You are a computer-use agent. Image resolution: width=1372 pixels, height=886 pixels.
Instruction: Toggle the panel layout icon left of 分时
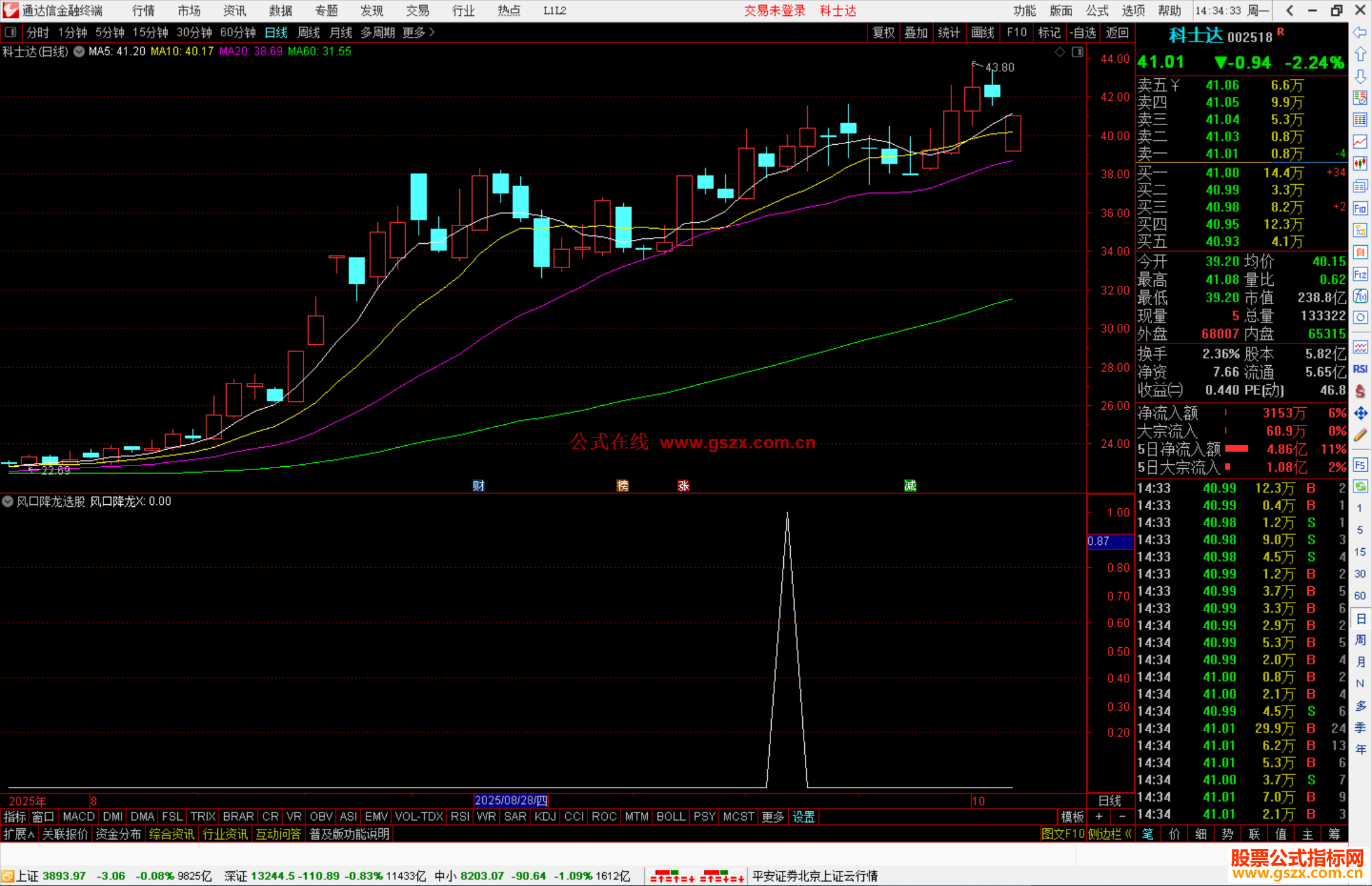click(x=10, y=32)
